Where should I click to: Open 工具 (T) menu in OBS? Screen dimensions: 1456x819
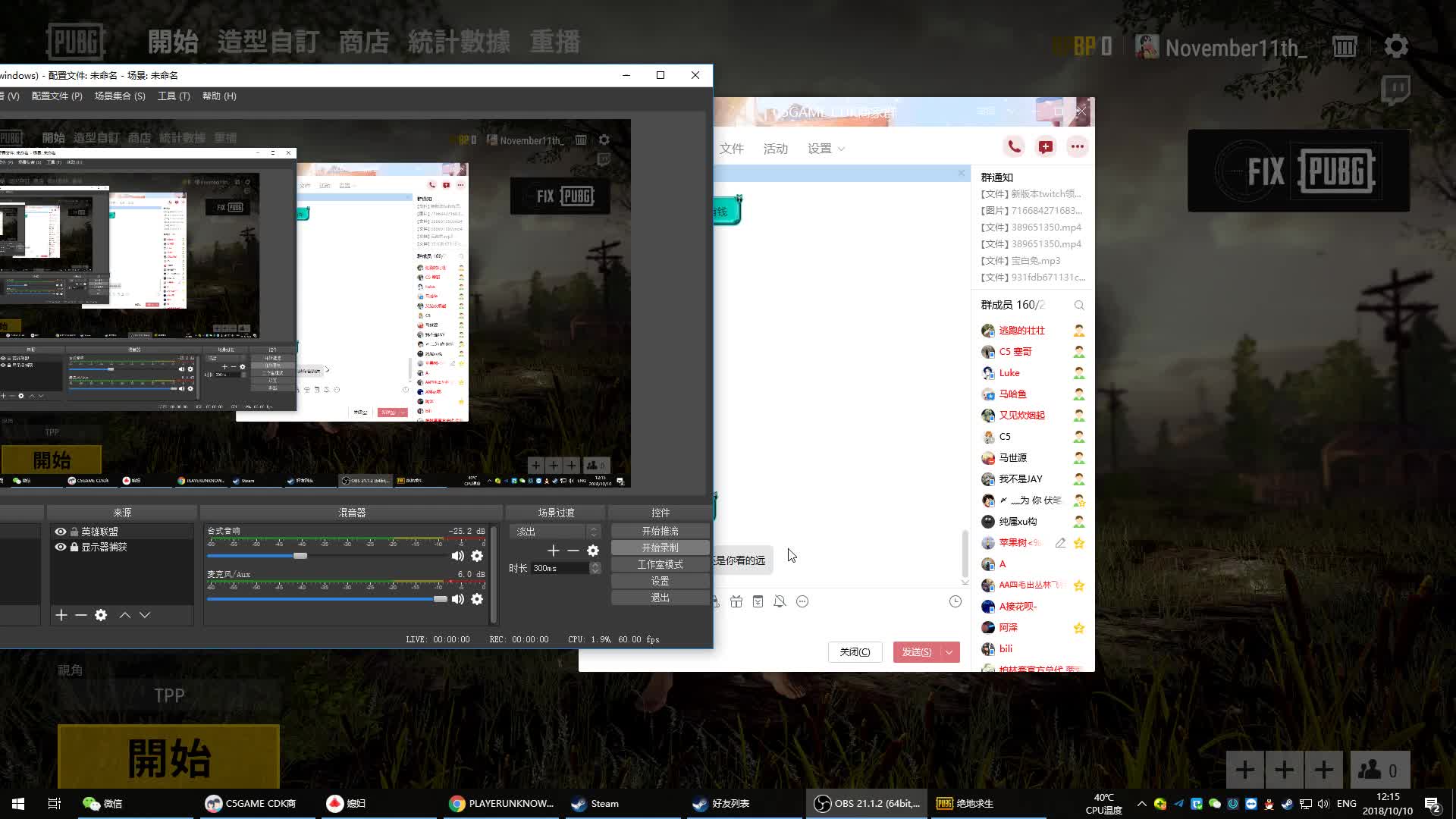tap(174, 96)
